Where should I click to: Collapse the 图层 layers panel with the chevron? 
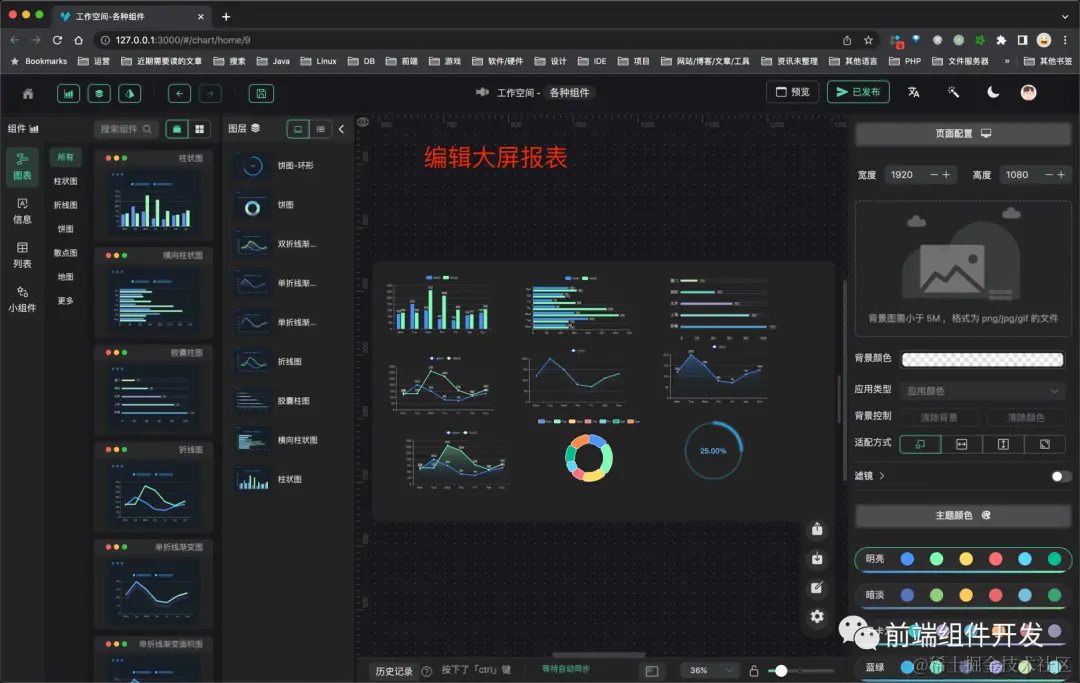341,129
